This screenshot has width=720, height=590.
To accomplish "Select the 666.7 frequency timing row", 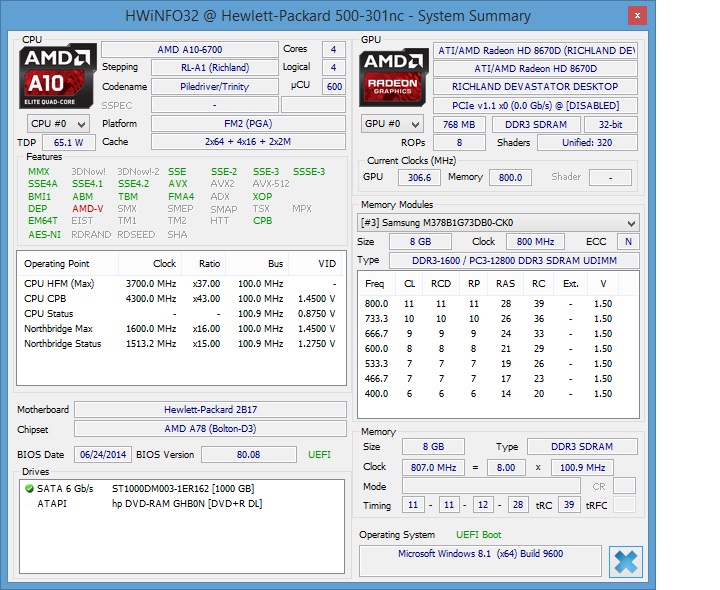I will point(498,334).
